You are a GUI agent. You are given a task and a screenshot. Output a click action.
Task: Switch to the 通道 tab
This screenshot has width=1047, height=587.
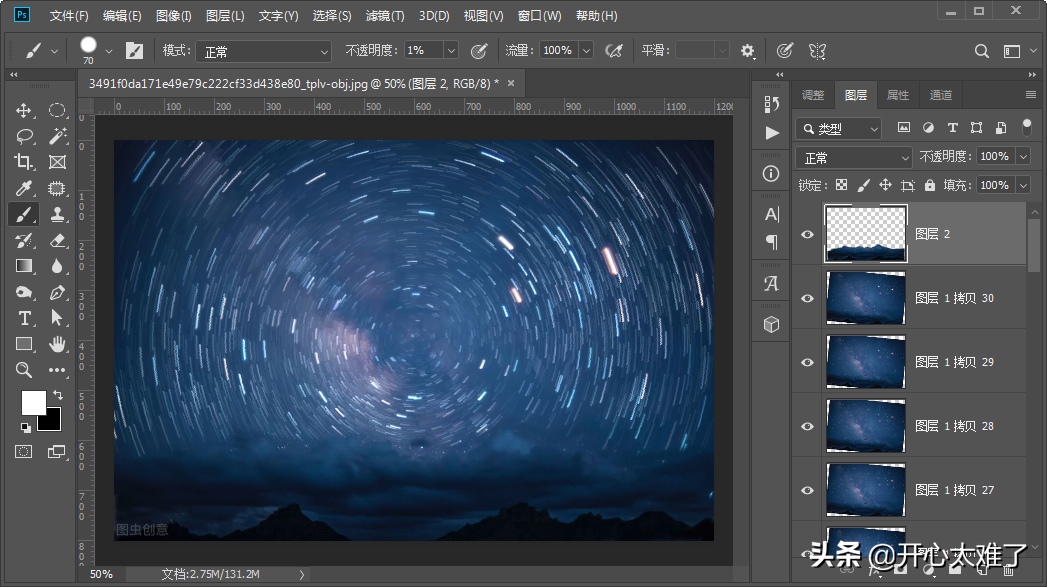coord(941,95)
